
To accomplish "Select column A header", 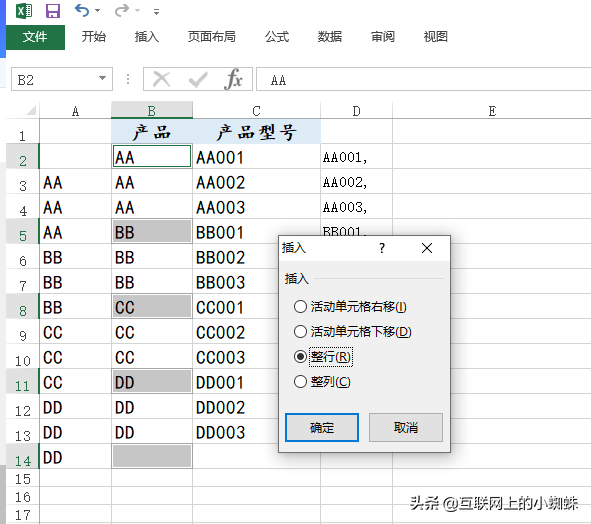I will click(75, 111).
